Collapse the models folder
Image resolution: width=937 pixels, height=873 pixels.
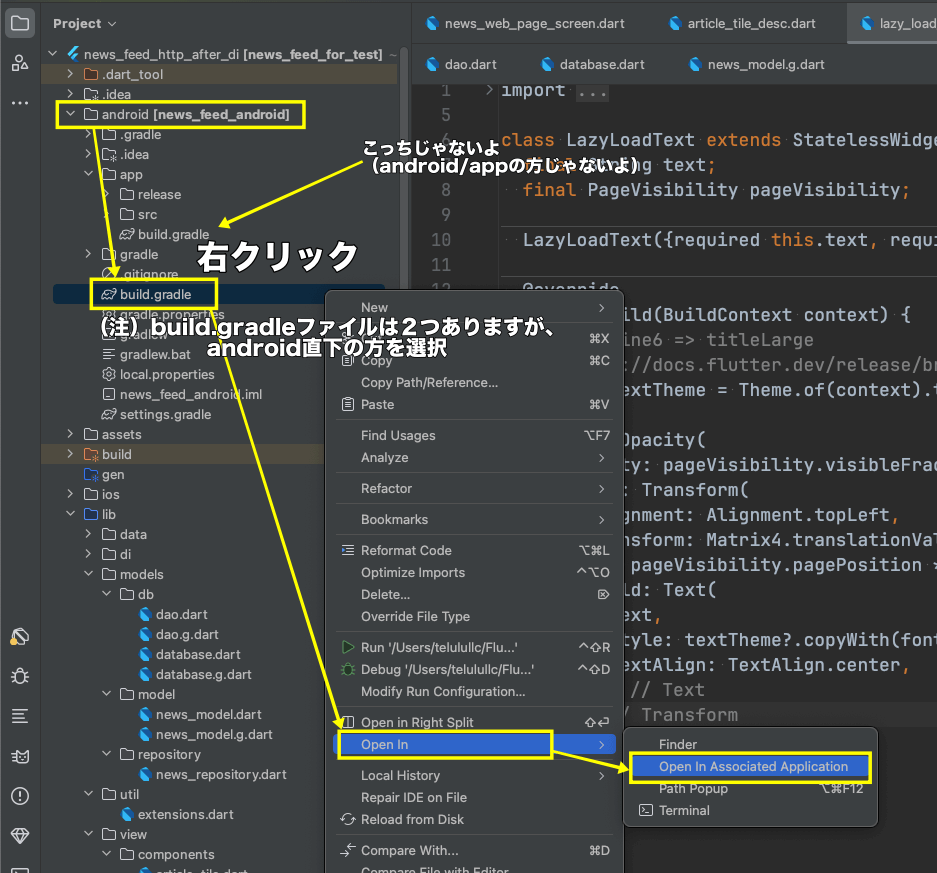[x=88, y=574]
